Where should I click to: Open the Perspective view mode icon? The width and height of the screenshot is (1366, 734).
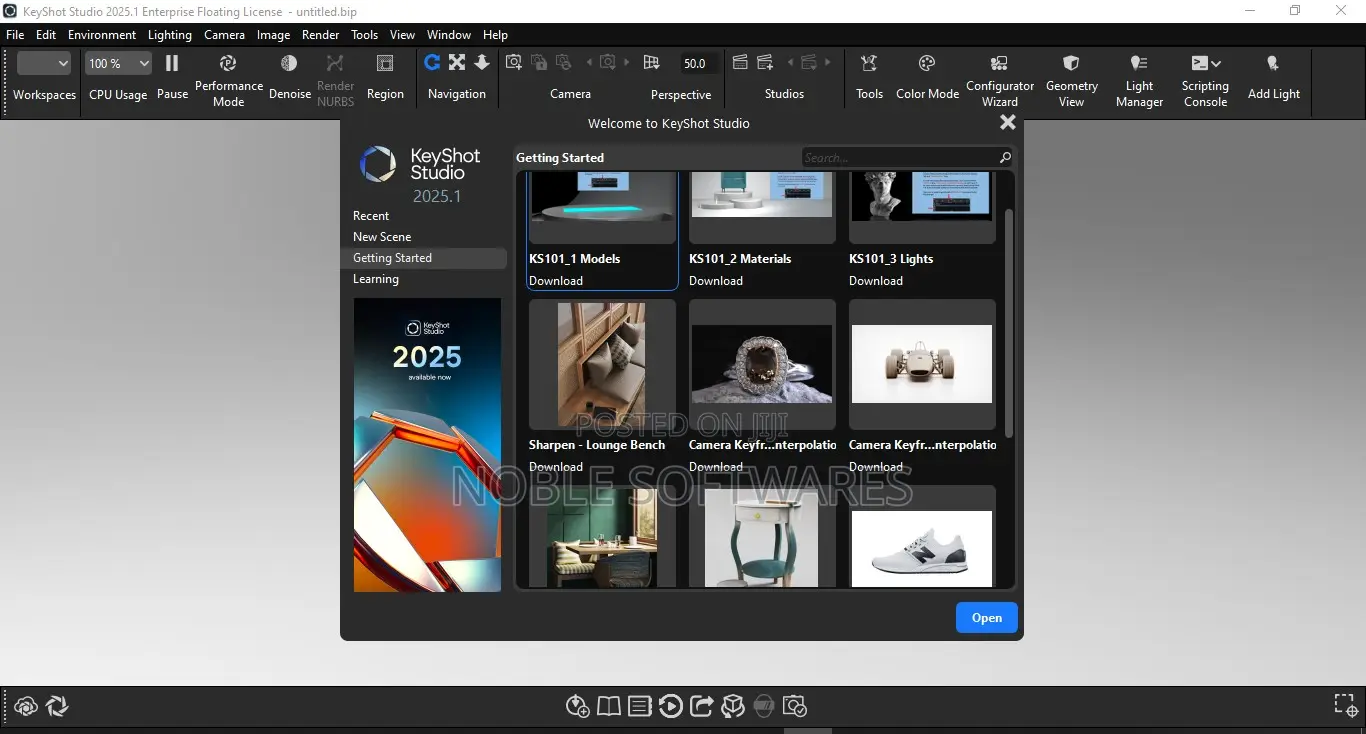[x=652, y=63]
